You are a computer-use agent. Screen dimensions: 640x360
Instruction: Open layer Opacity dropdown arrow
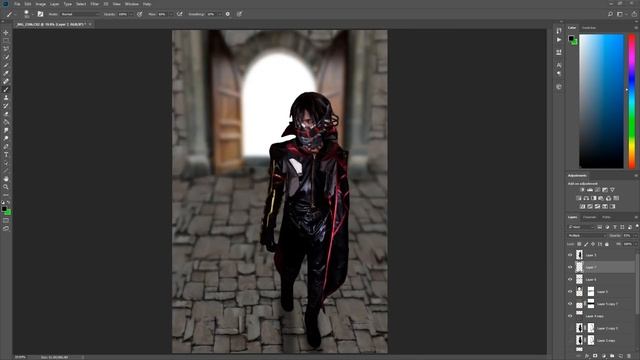(x=636, y=236)
